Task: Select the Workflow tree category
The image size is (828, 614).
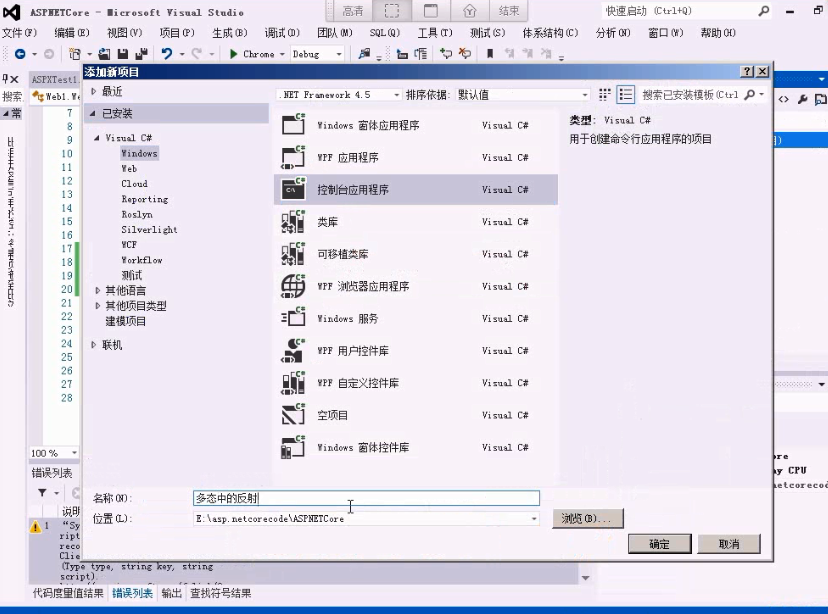Action: [142, 260]
